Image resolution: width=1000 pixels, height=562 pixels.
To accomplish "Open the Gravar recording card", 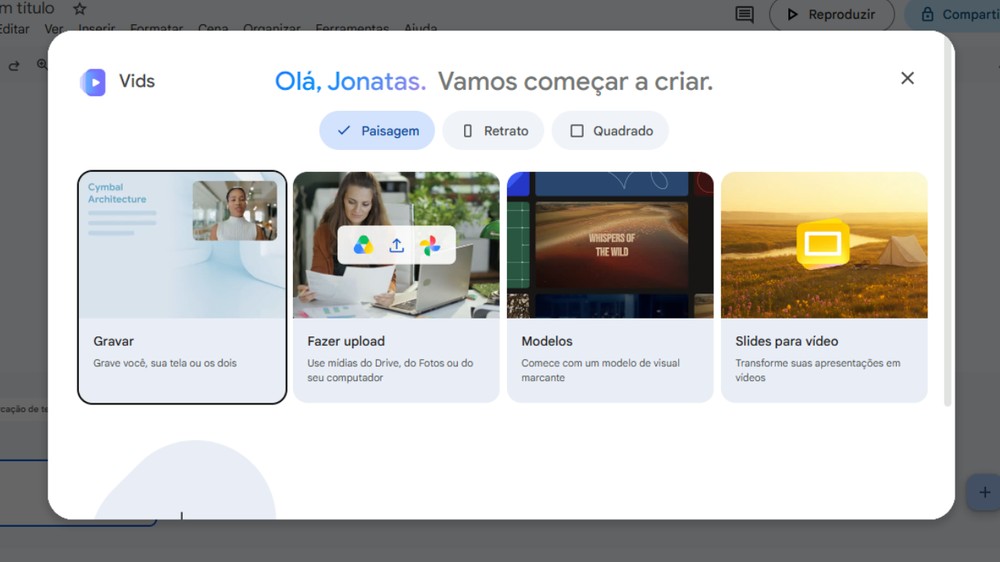I will (182, 287).
